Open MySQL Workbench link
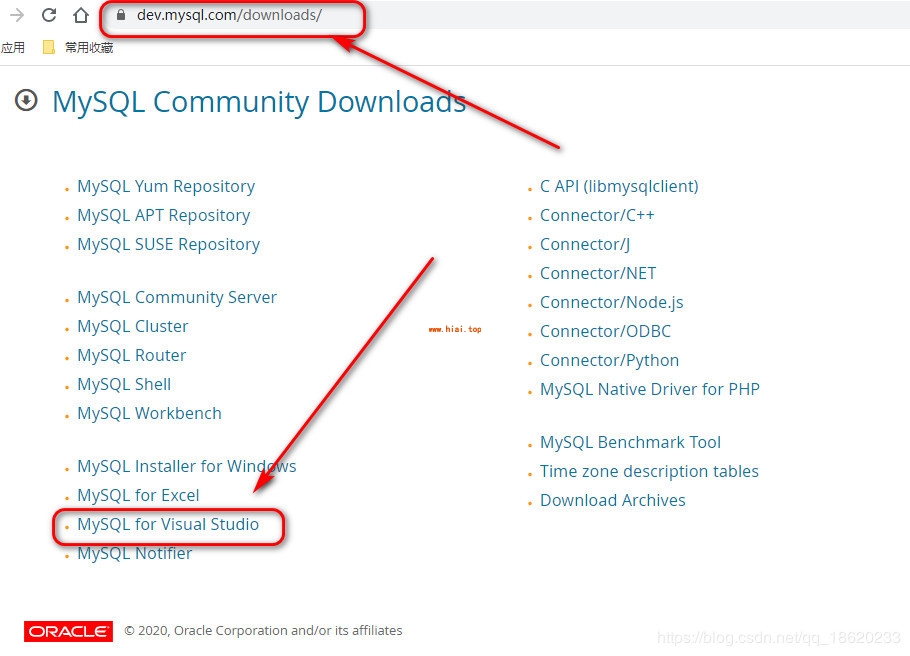 (149, 413)
